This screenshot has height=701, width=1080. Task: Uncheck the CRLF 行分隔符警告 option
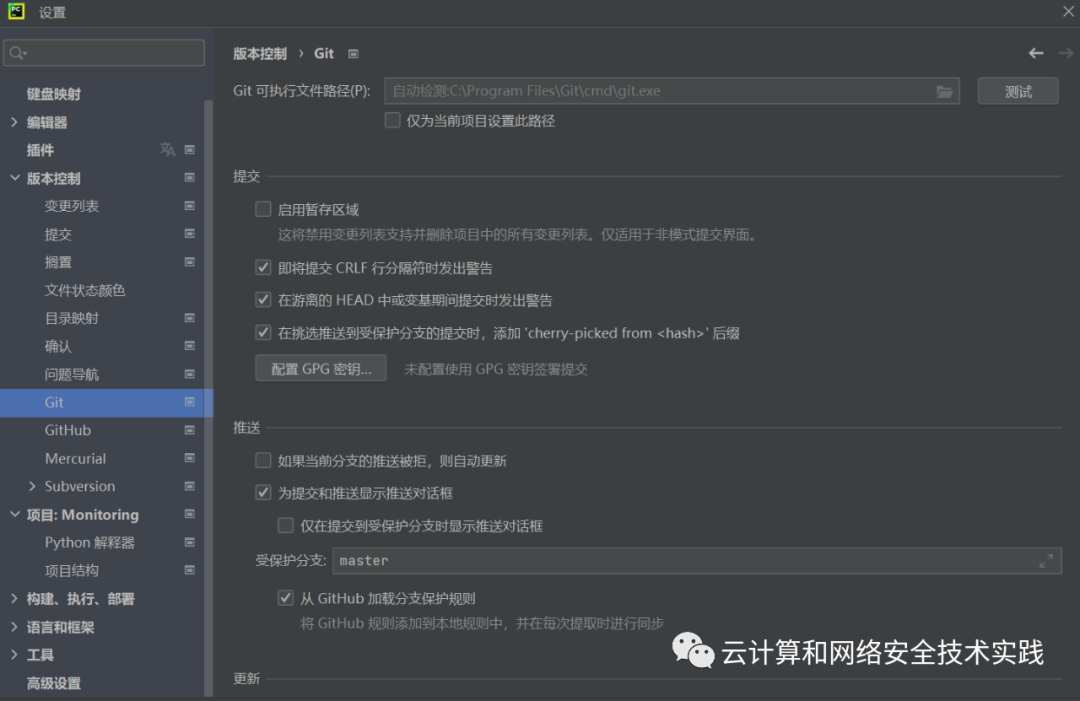pyautogui.click(x=263, y=268)
